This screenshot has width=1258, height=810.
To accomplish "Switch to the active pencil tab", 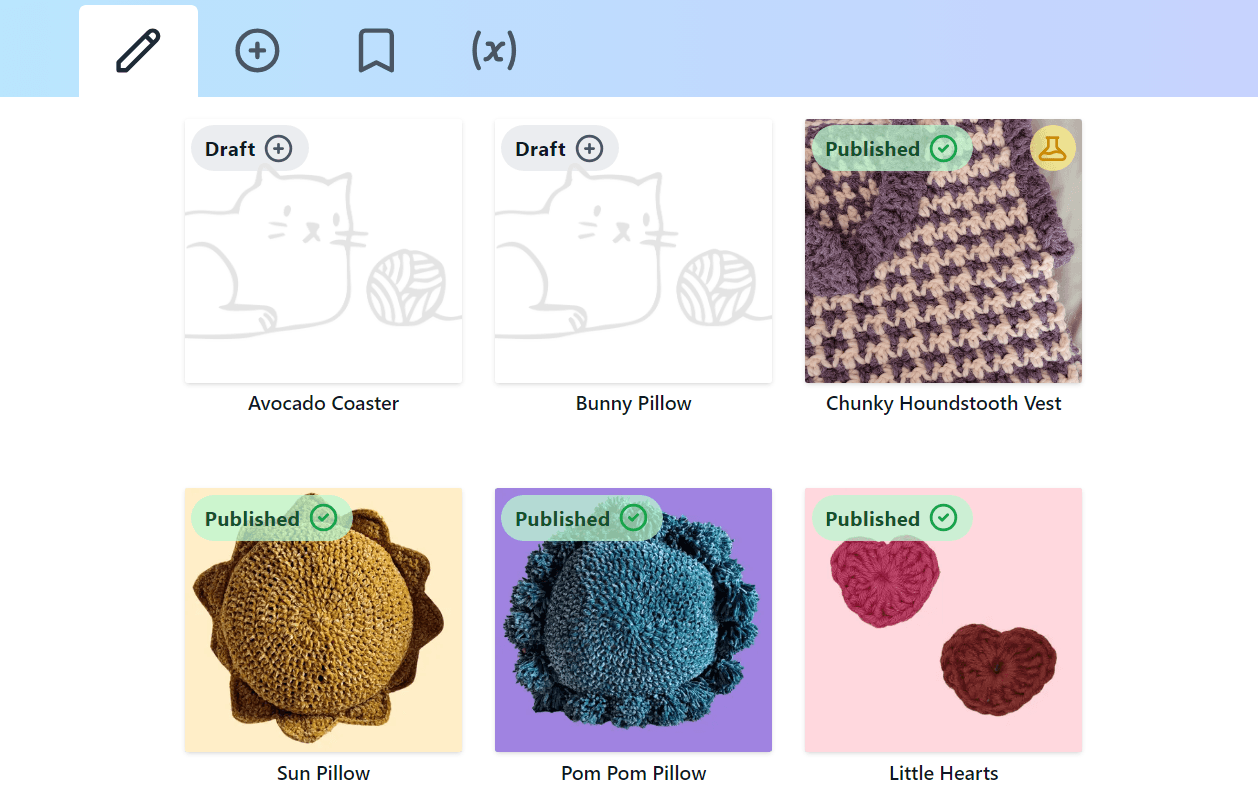I will (x=138, y=49).
